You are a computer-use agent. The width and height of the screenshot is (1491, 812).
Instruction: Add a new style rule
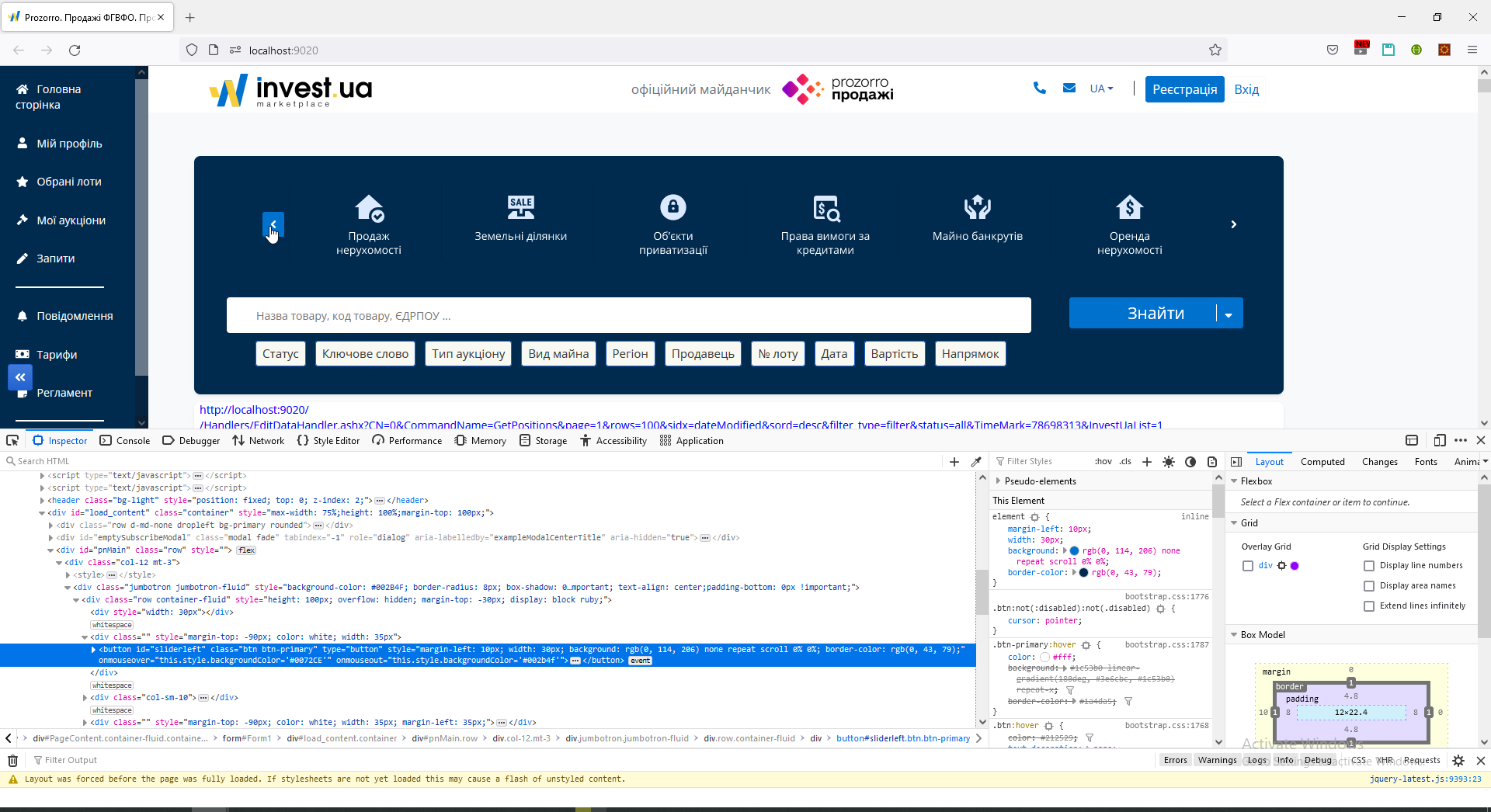(1147, 461)
